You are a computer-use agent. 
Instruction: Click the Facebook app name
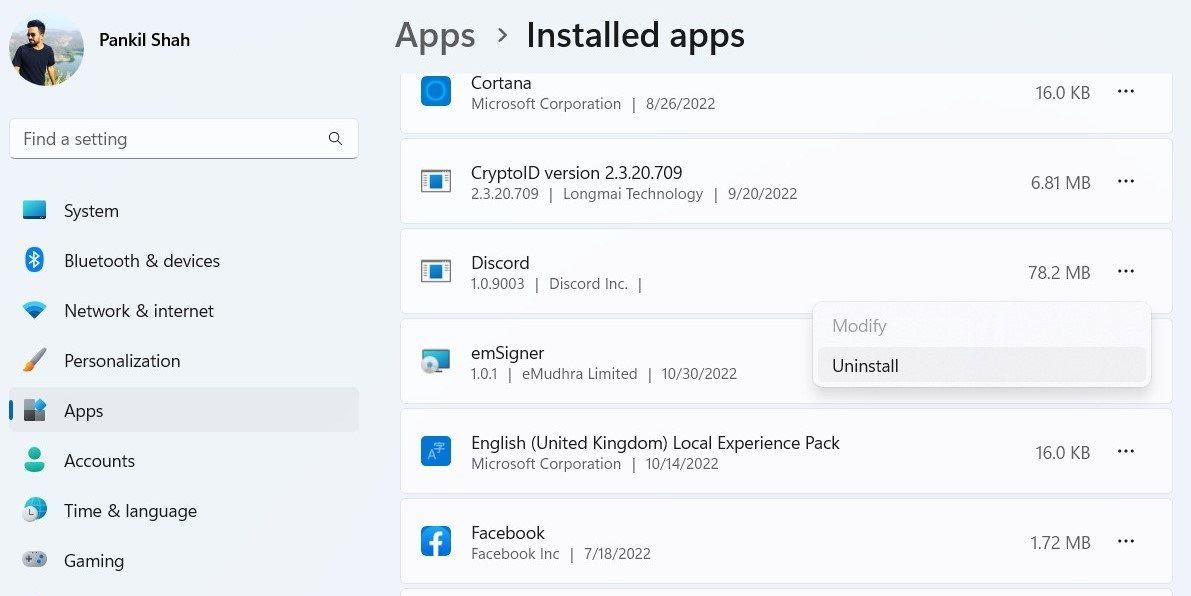[508, 532]
